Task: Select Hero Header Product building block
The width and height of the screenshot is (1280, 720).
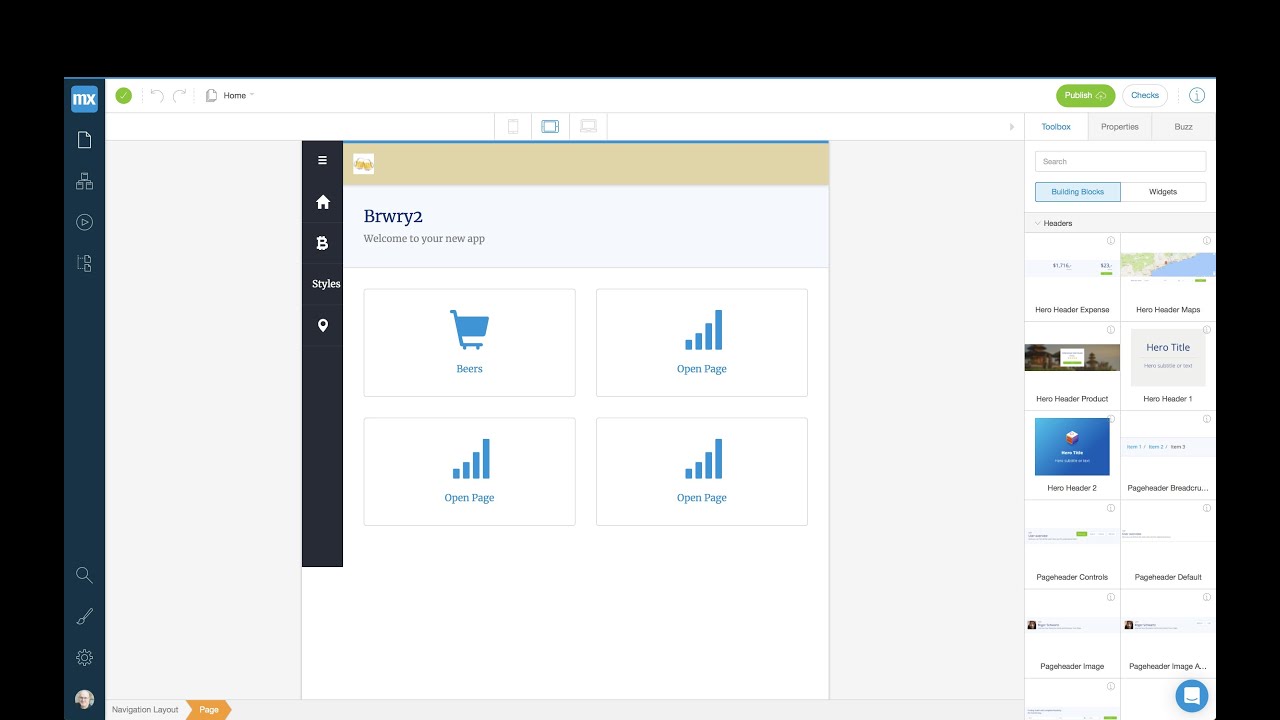Action: coord(1072,366)
